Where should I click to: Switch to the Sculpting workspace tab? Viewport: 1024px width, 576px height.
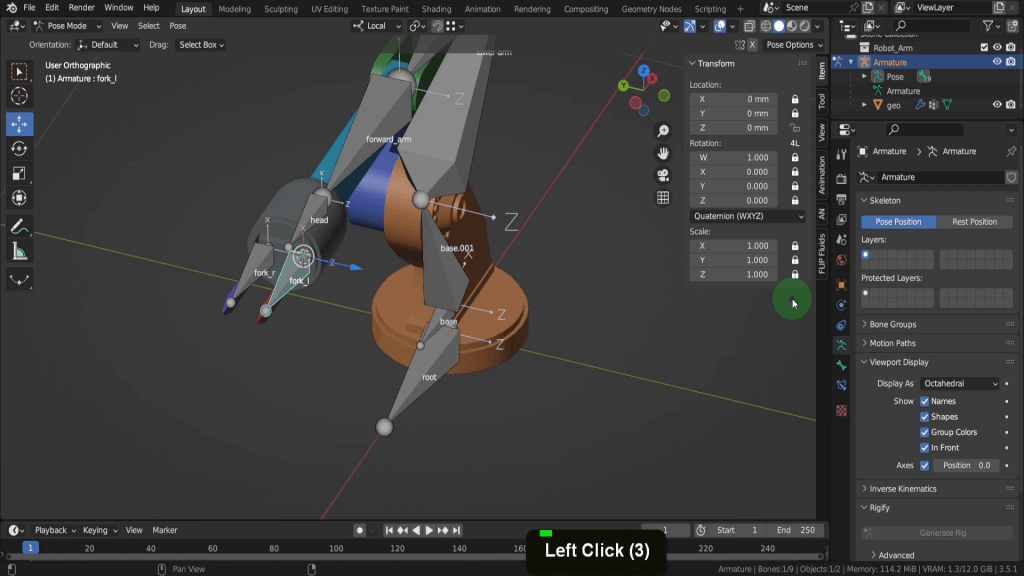point(280,9)
